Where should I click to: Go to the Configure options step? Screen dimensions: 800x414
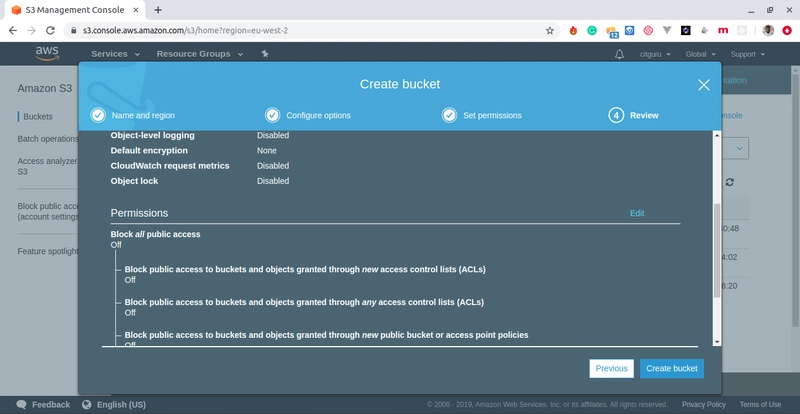click(x=318, y=115)
